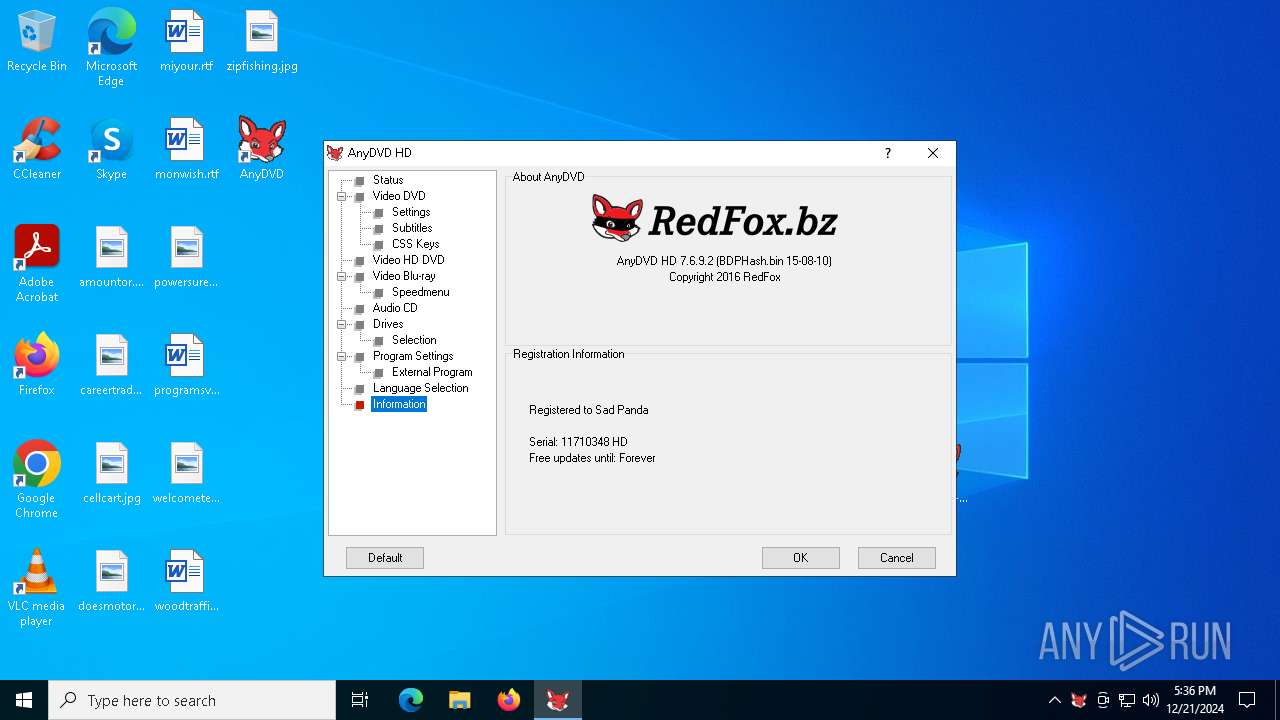The height and width of the screenshot is (720, 1280).
Task: Select Video HD DVD in the tree
Action: point(408,260)
